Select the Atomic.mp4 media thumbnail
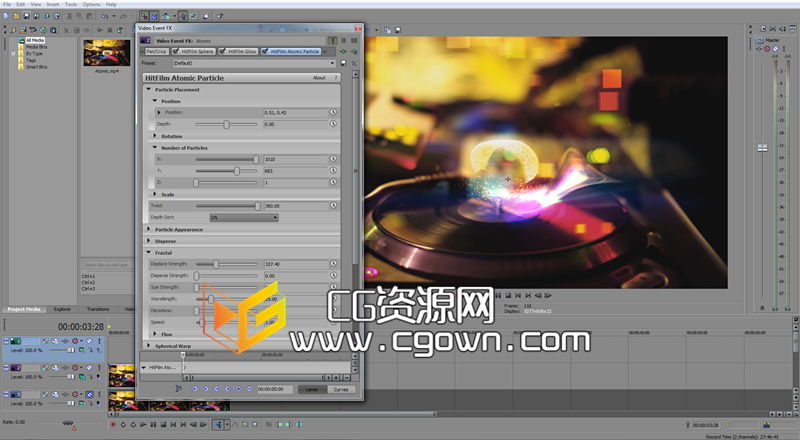The height and width of the screenshot is (440, 800). [107, 53]
